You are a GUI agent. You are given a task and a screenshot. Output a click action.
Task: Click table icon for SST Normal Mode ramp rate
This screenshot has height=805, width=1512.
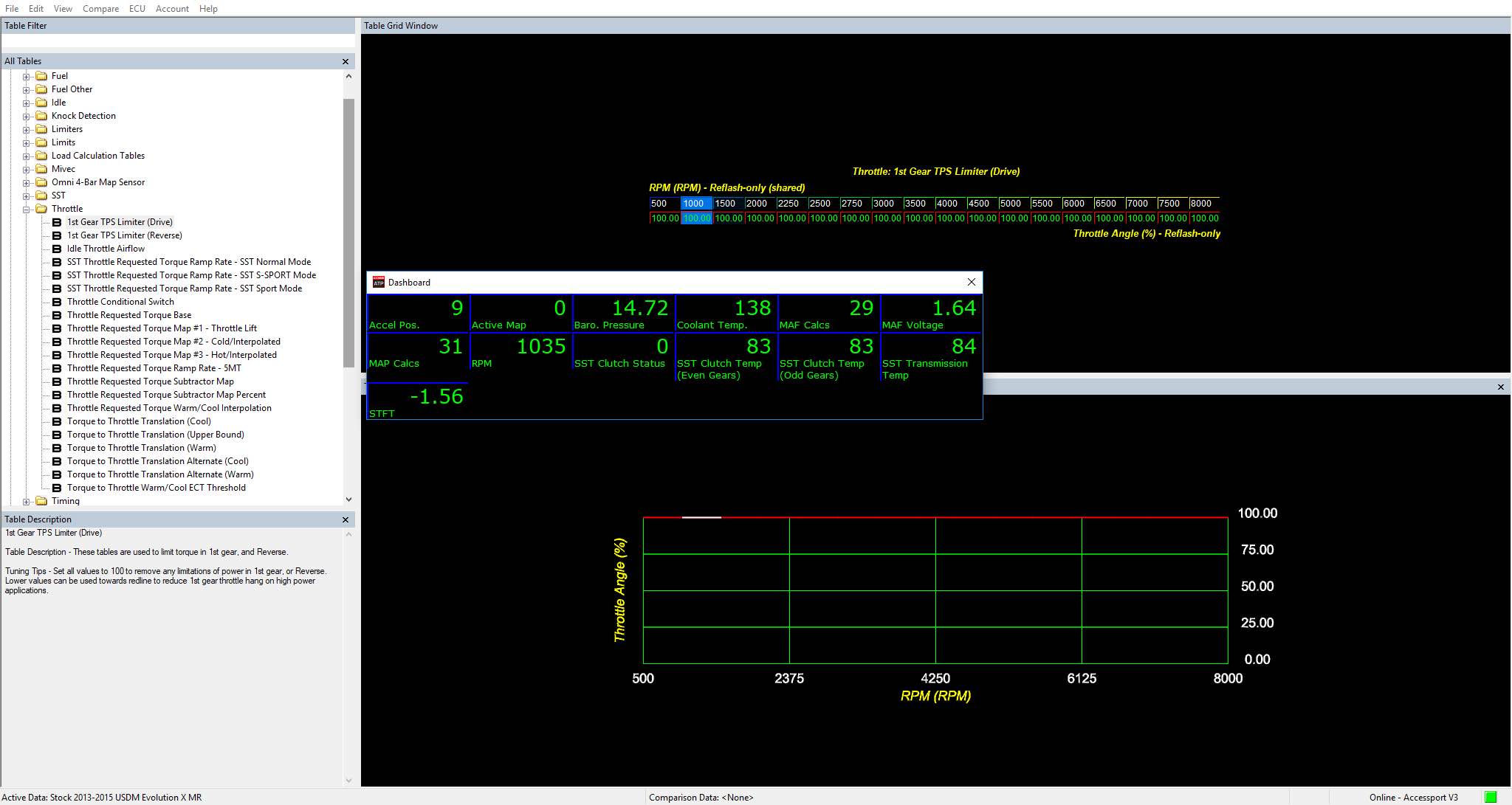(57, 262)
